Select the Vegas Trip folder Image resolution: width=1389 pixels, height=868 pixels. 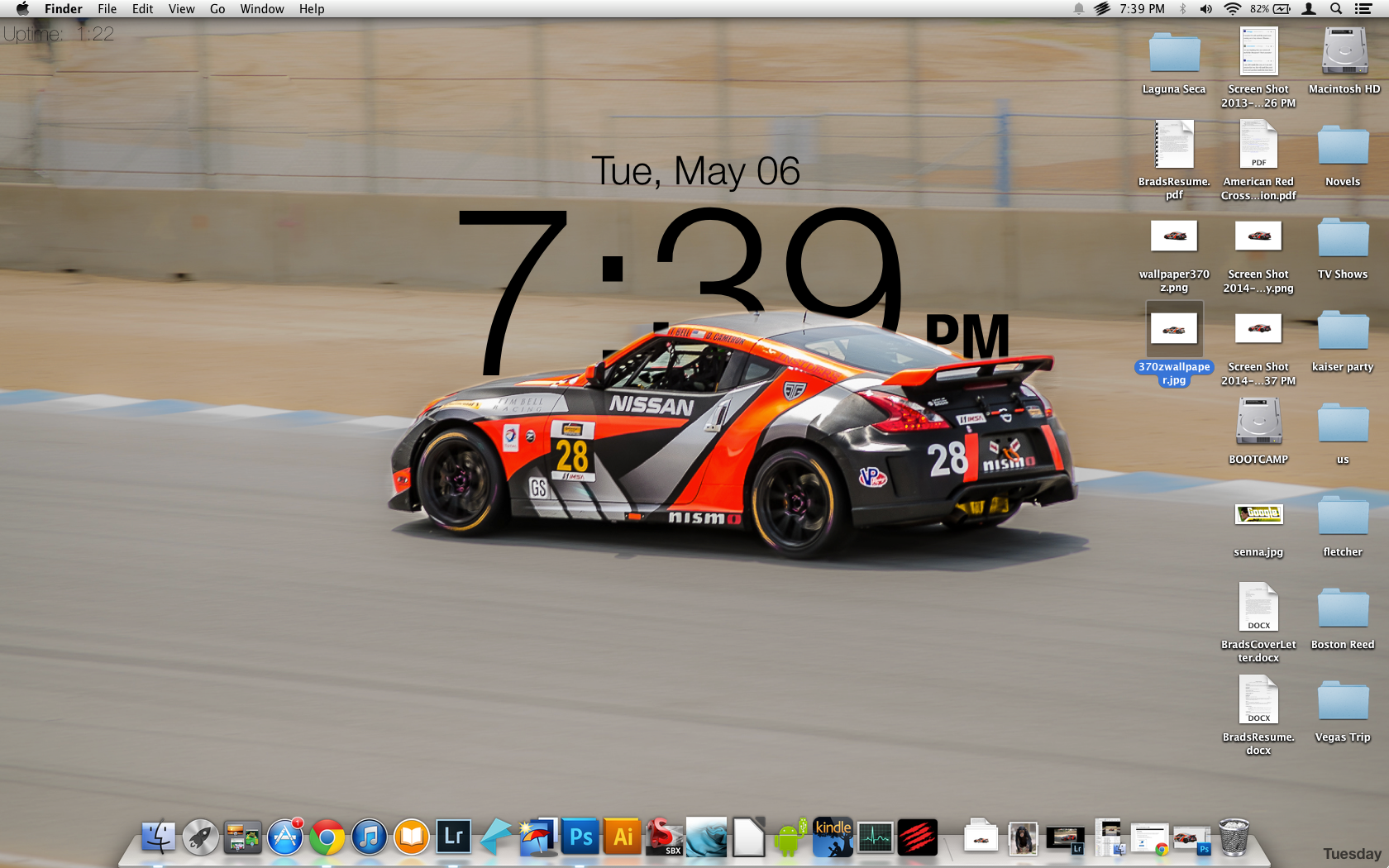click(x=1343, y=711)
